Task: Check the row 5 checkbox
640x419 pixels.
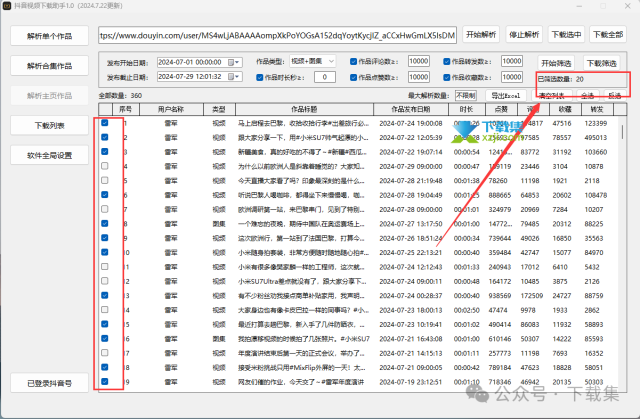Action: click(105, 180)
